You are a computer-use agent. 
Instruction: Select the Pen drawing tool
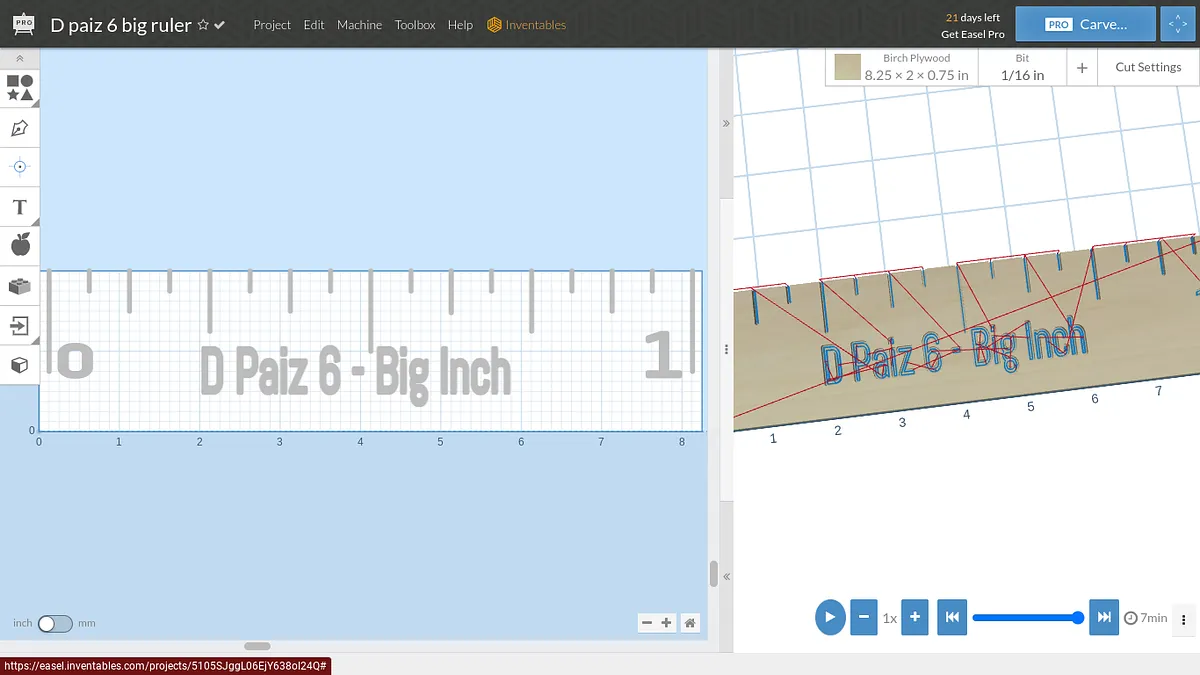pos(20,128)
